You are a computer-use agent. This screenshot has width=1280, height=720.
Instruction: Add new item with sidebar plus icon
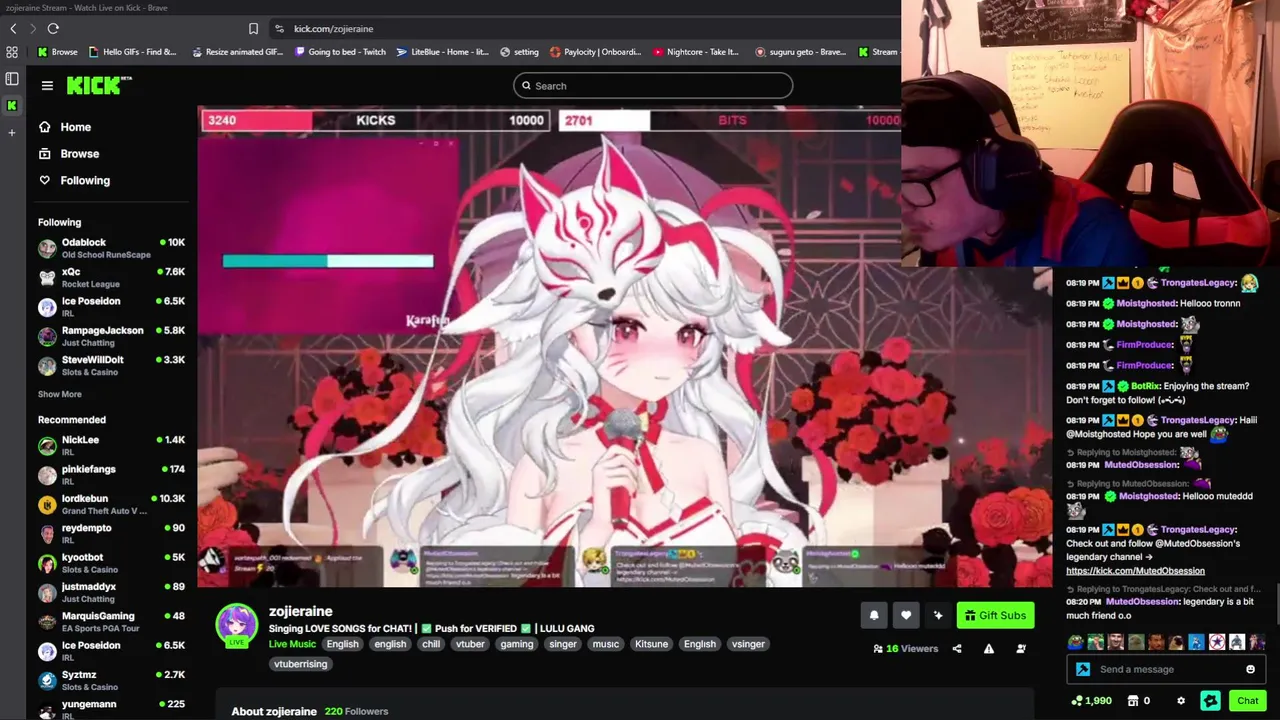click(12, 132)
